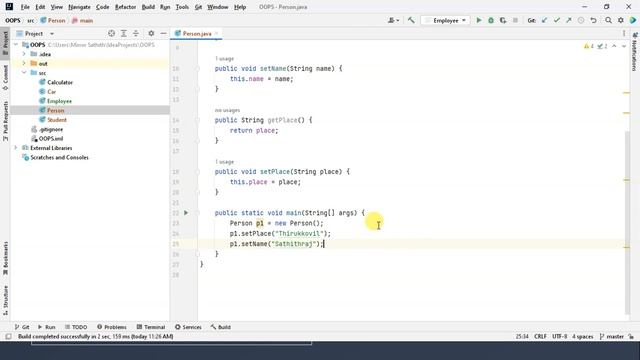
Task: Open Project panel options gear
Action: click(x=151, y=33)
